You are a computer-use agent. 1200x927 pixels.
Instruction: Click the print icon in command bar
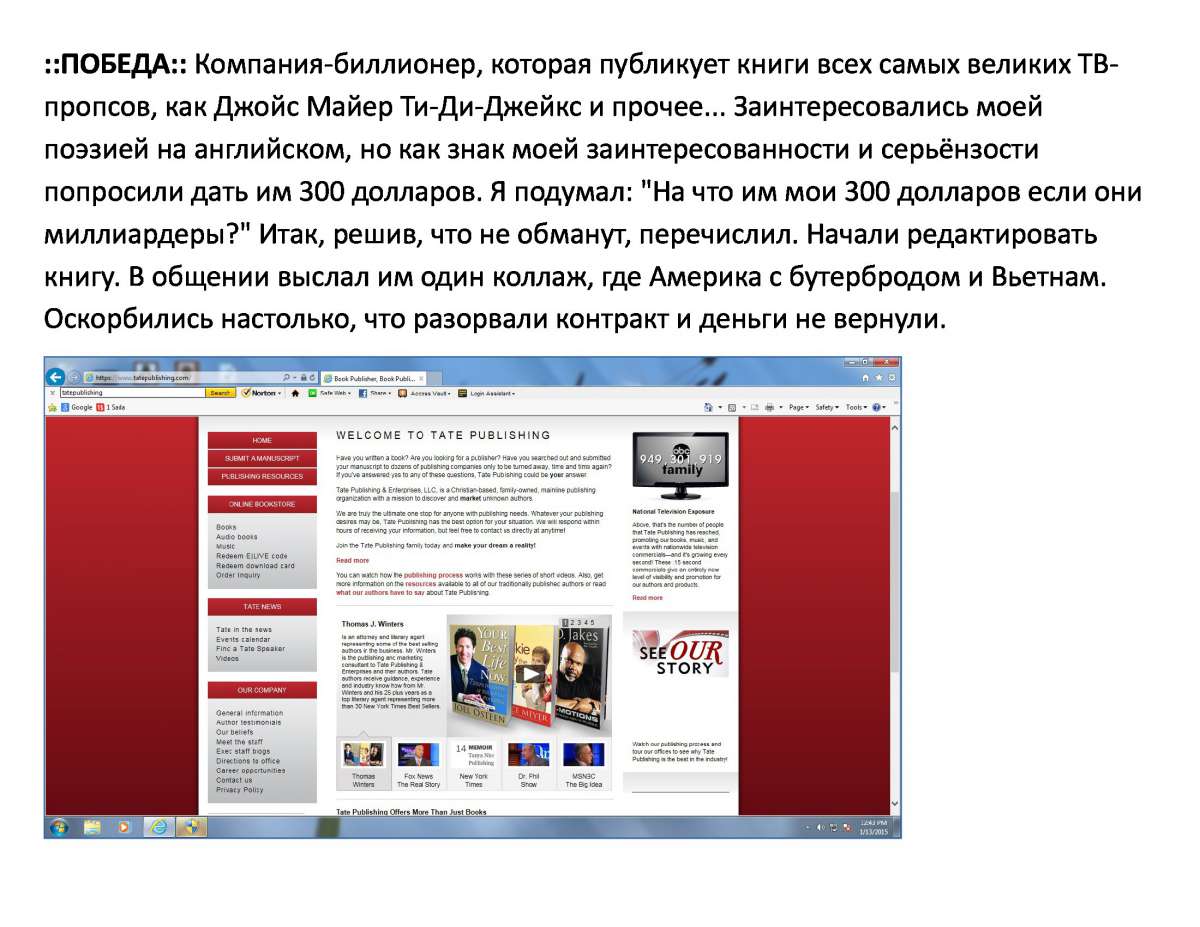coord(768,408)
